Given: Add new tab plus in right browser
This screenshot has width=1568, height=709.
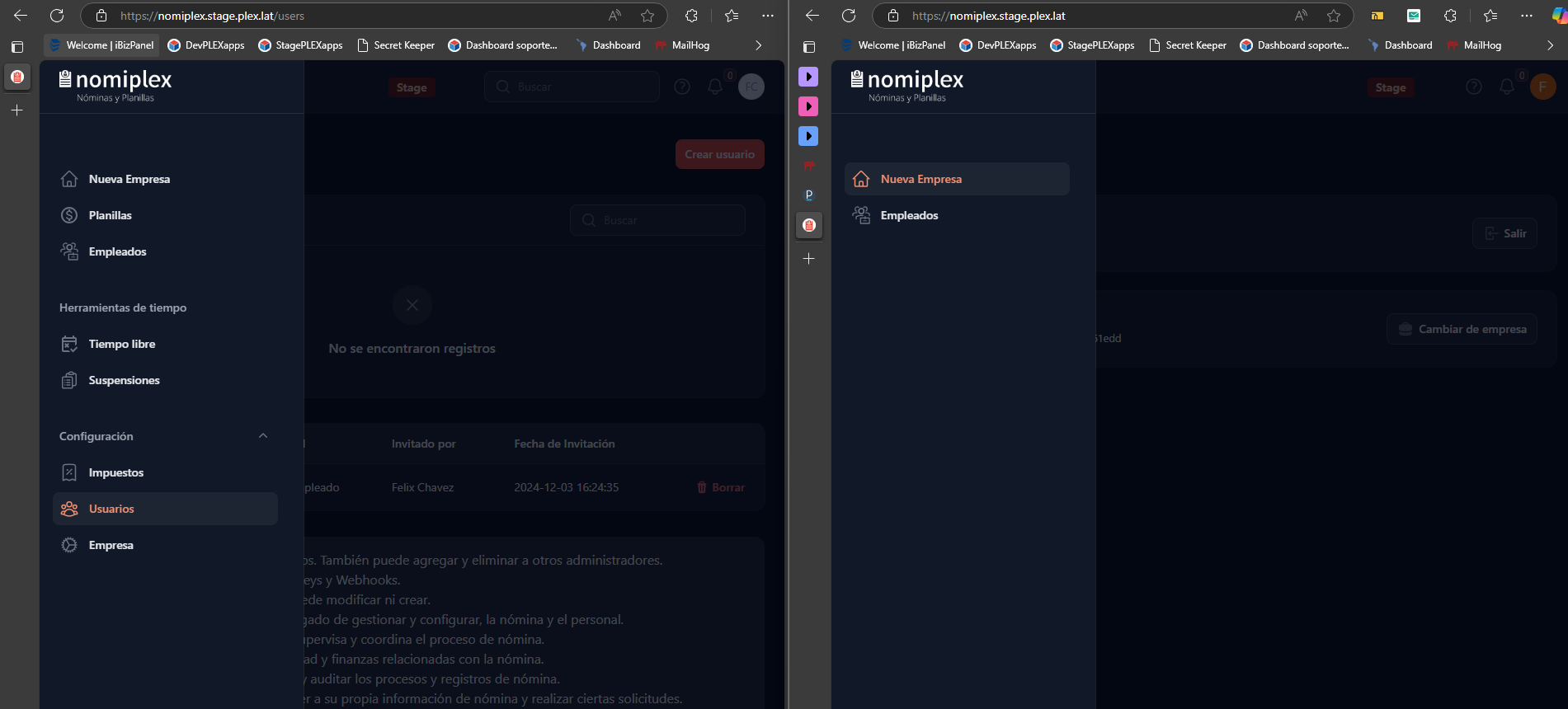Looking at the screenshot, I should [x=809, y=259].
